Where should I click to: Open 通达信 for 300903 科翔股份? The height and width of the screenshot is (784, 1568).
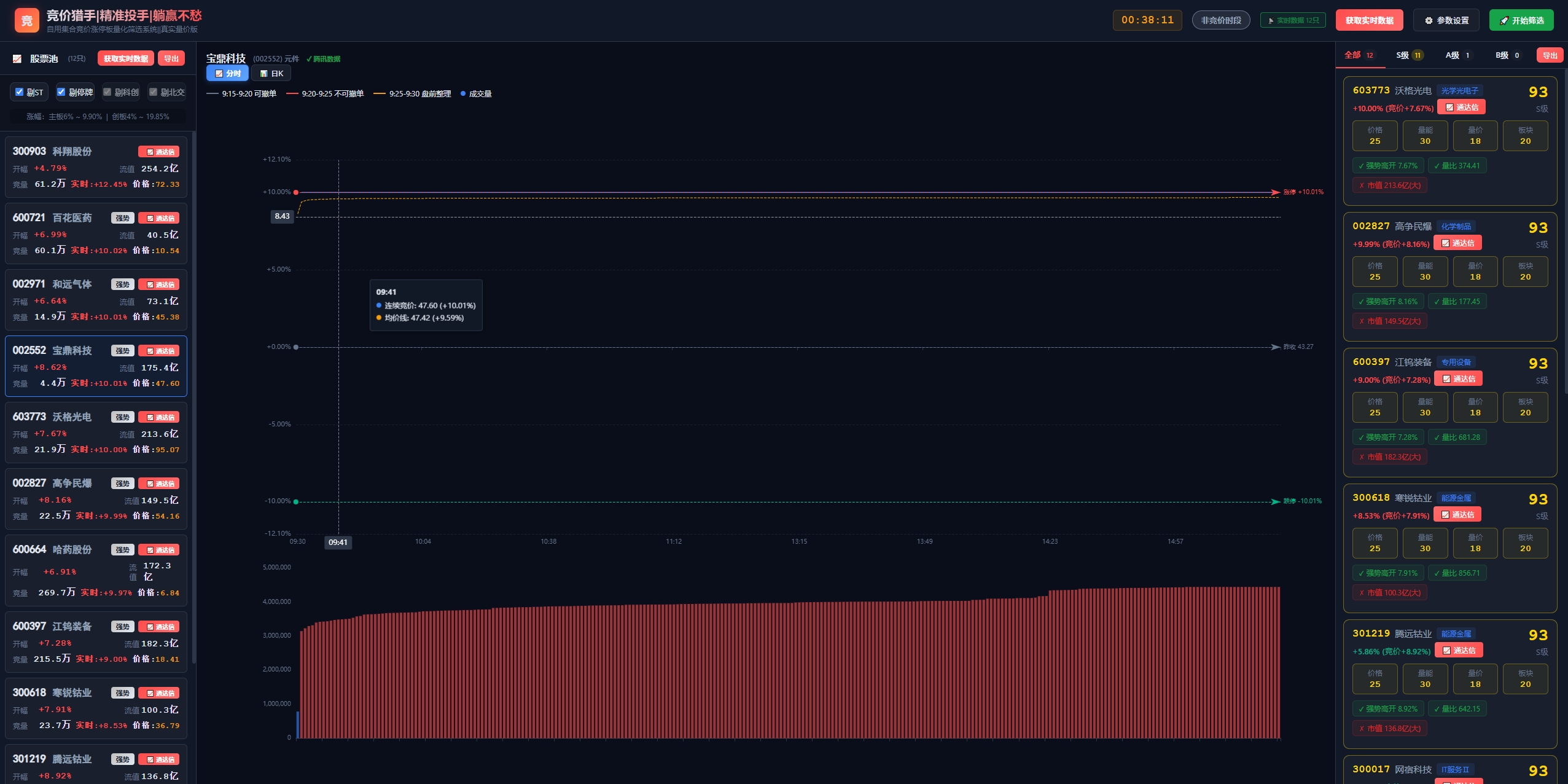158,152
